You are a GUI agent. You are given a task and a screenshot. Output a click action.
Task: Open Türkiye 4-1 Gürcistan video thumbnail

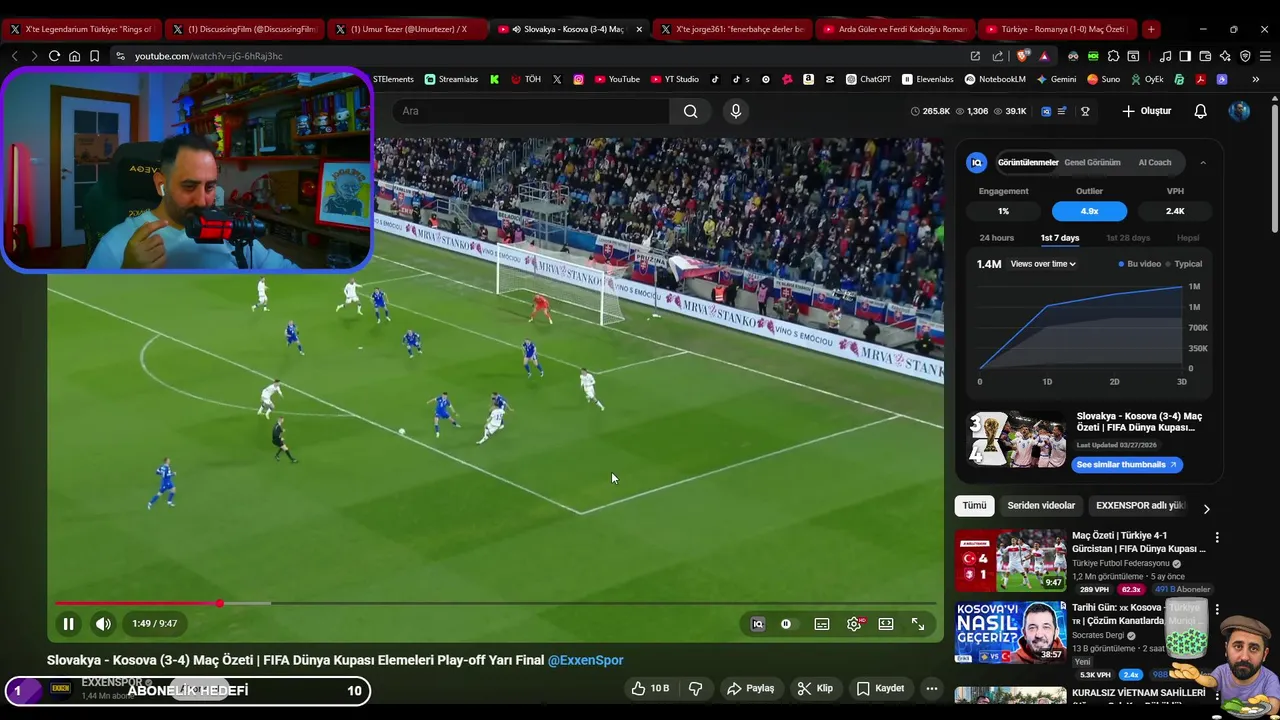tap(1010, 560)
